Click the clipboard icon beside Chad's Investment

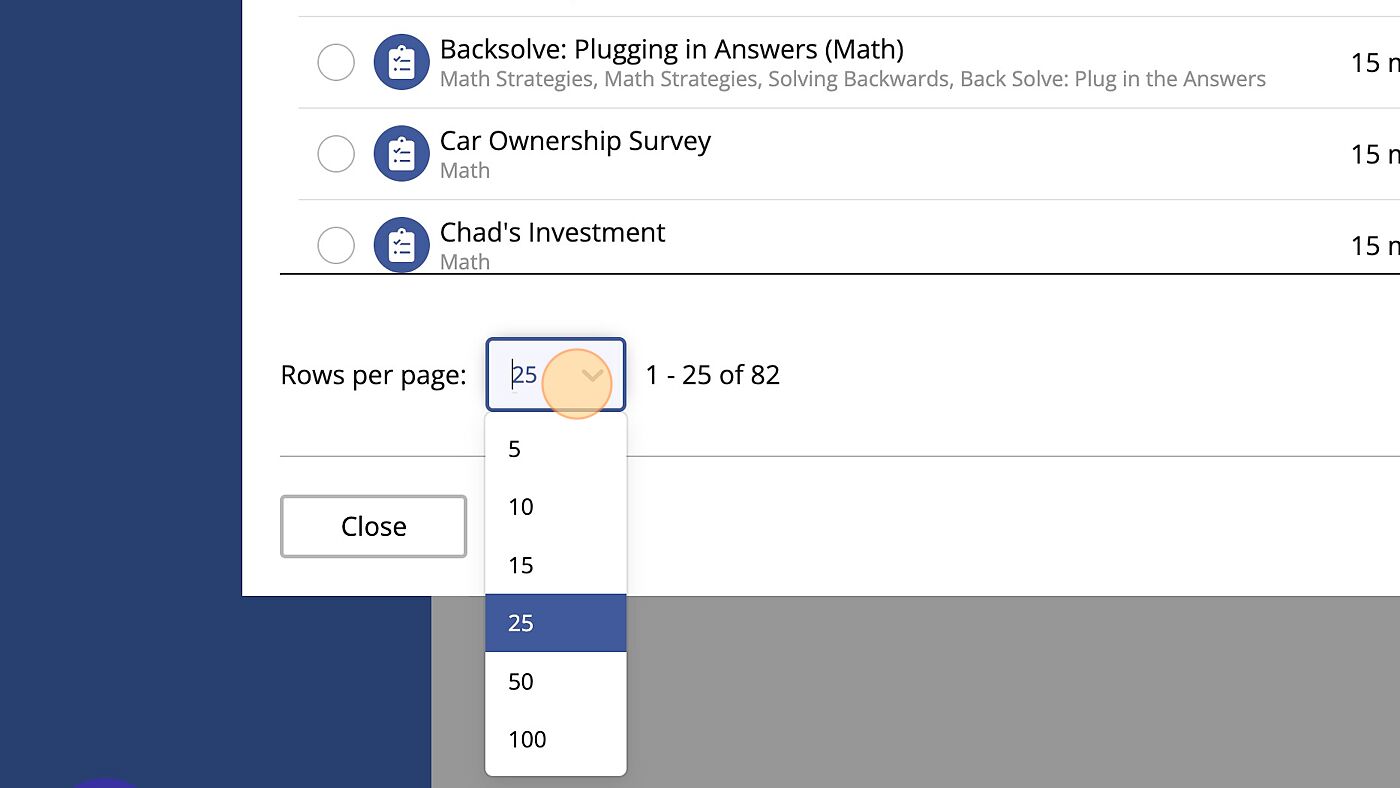(401, 244)
